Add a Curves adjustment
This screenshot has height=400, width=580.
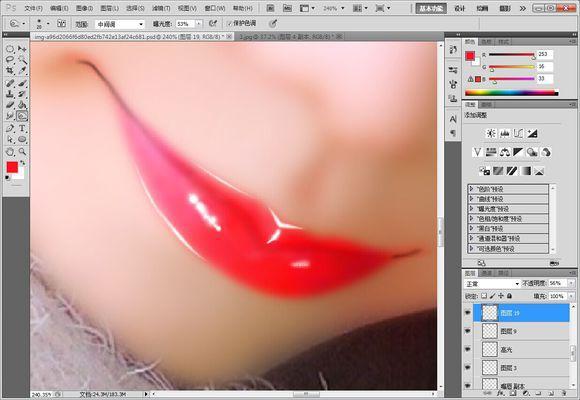518,134
